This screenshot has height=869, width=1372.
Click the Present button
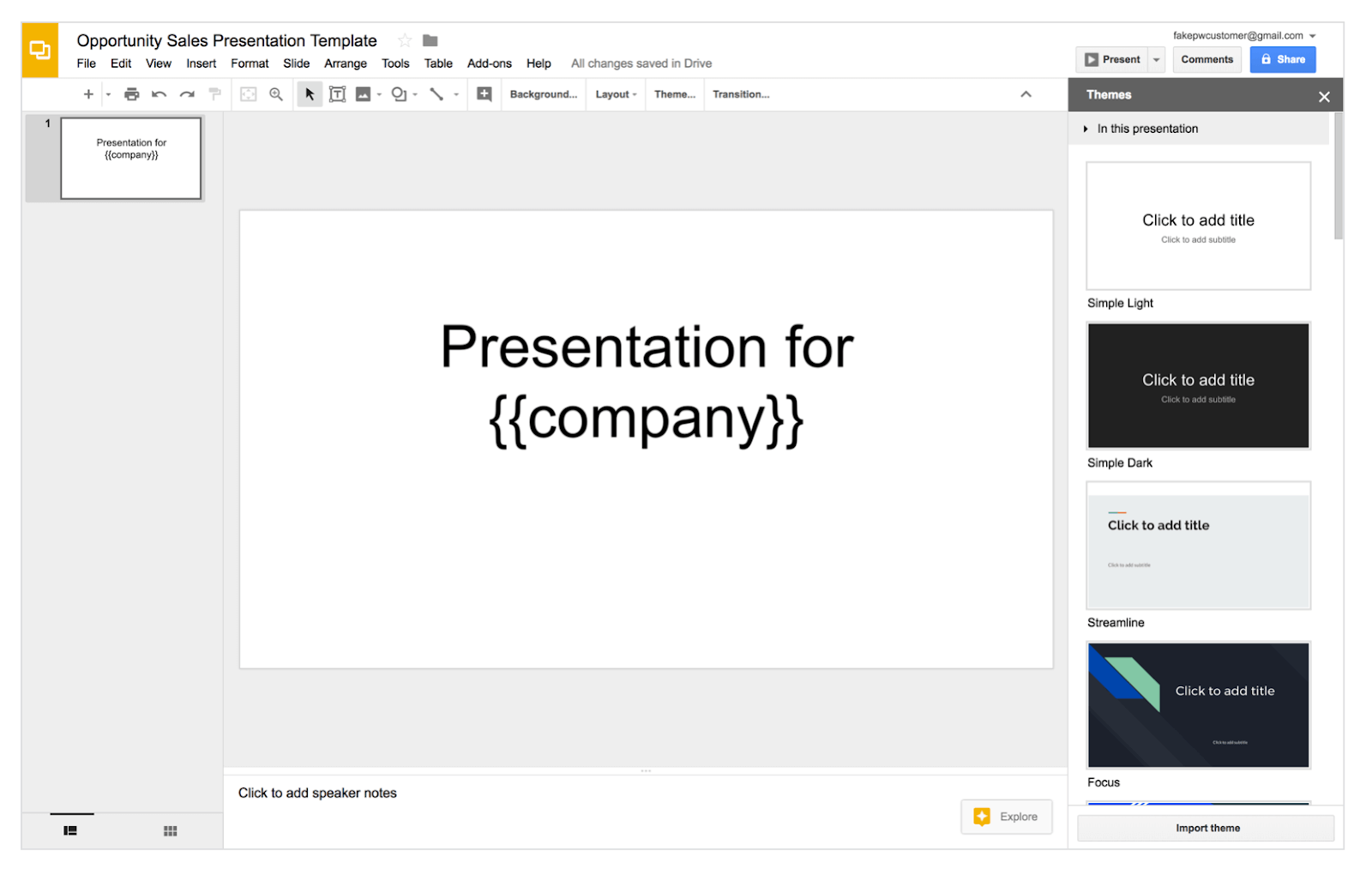pos(1112,59)
